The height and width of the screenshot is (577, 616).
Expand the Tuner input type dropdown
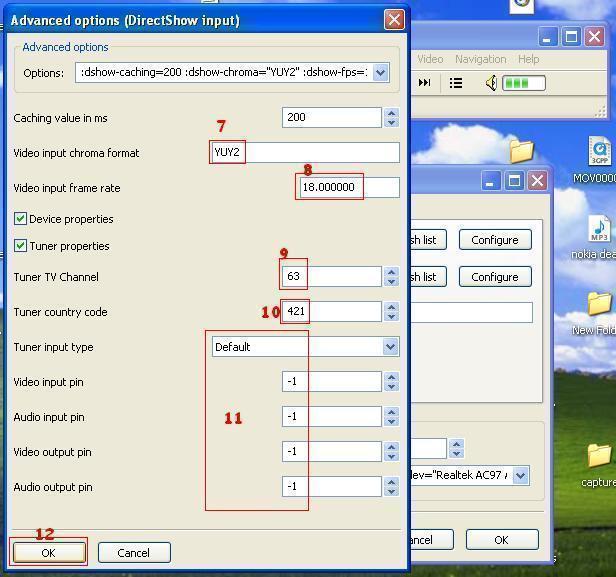390,347
